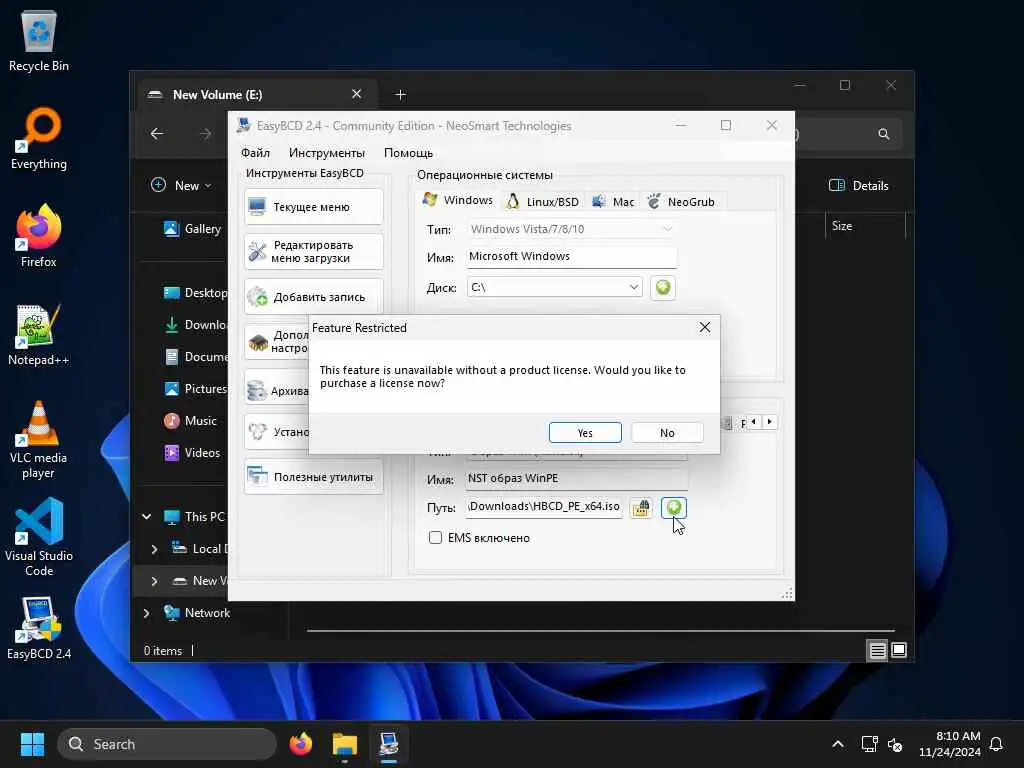Switch to the Linux/BSD tab
Viewport: 1024px width, 768px height.
point(543,201)
